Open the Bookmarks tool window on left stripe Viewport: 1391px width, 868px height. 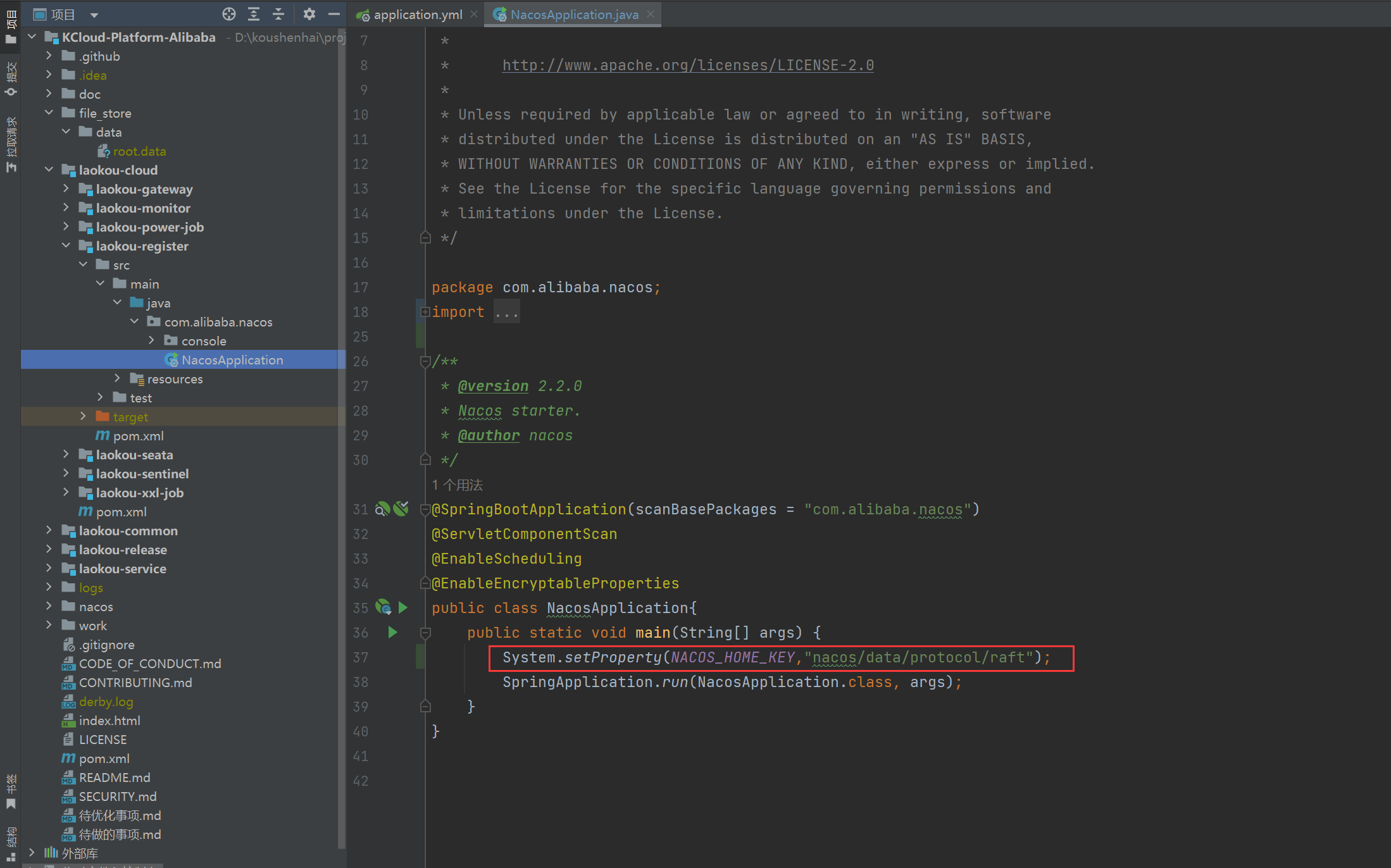tap(10, 792)
